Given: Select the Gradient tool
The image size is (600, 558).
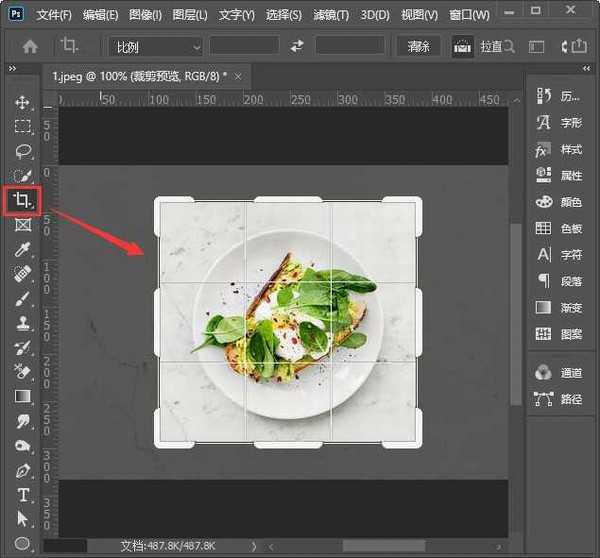Looking at the screenshot, I should pyautogui.click(x=22, y=397).
